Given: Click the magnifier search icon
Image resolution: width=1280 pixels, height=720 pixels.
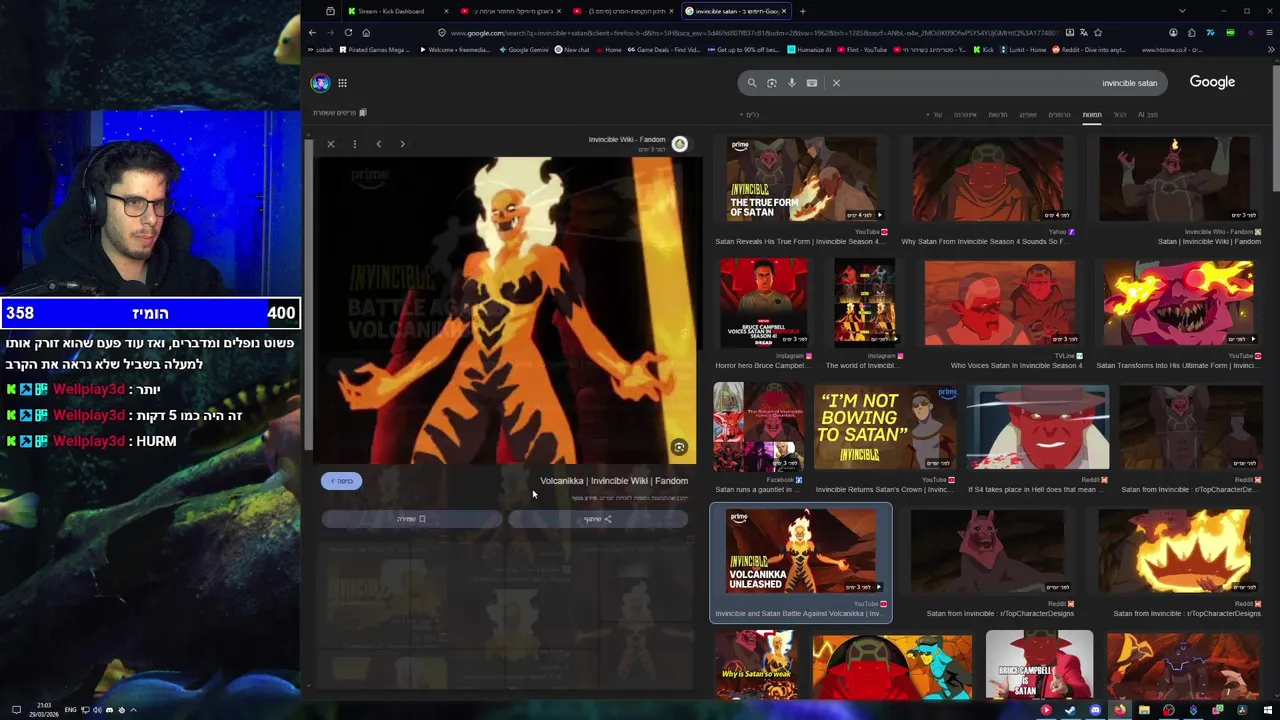Looking at the screenshot, I should [x=752, y=83].
